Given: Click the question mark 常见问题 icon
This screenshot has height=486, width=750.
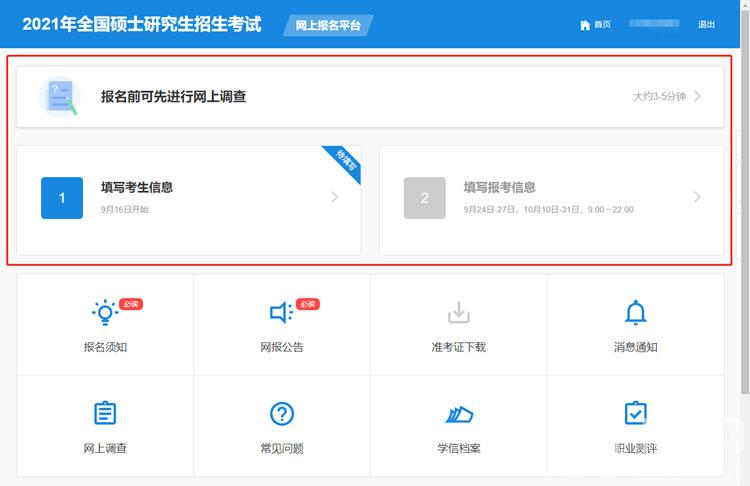Looking at the screenshot, I should point(282,413).
